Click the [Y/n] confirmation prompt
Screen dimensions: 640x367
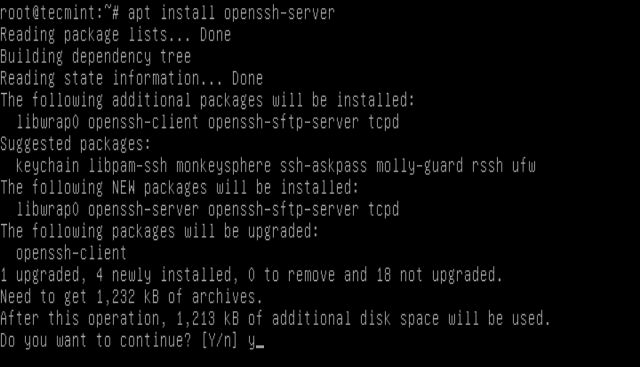(x=220, y=340)
